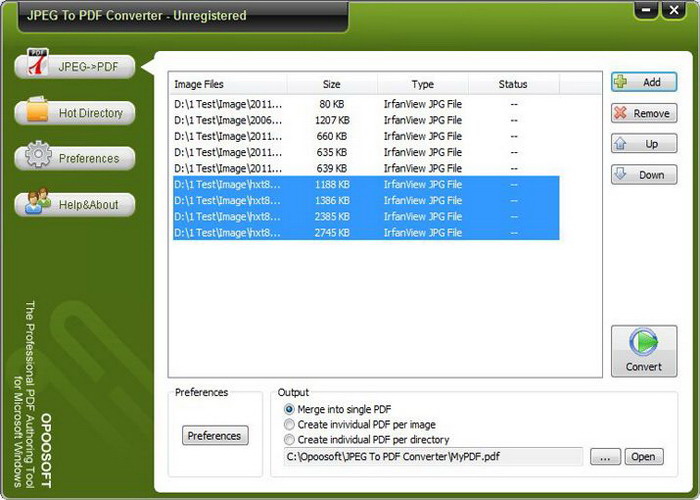Open the JPEG->PDF section

coord(75,67)
